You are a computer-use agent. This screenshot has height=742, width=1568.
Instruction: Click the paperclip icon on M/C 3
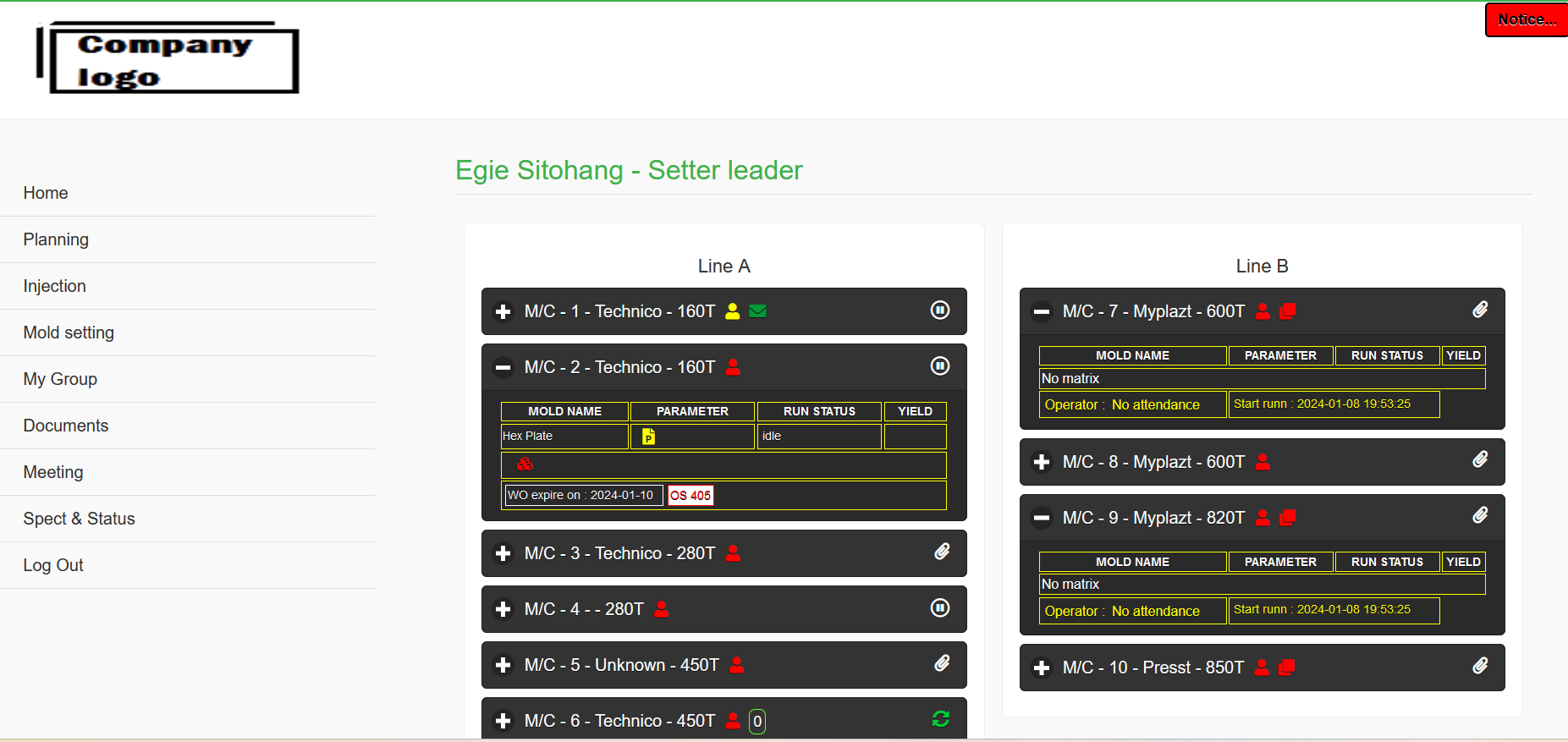pos(941,552)
